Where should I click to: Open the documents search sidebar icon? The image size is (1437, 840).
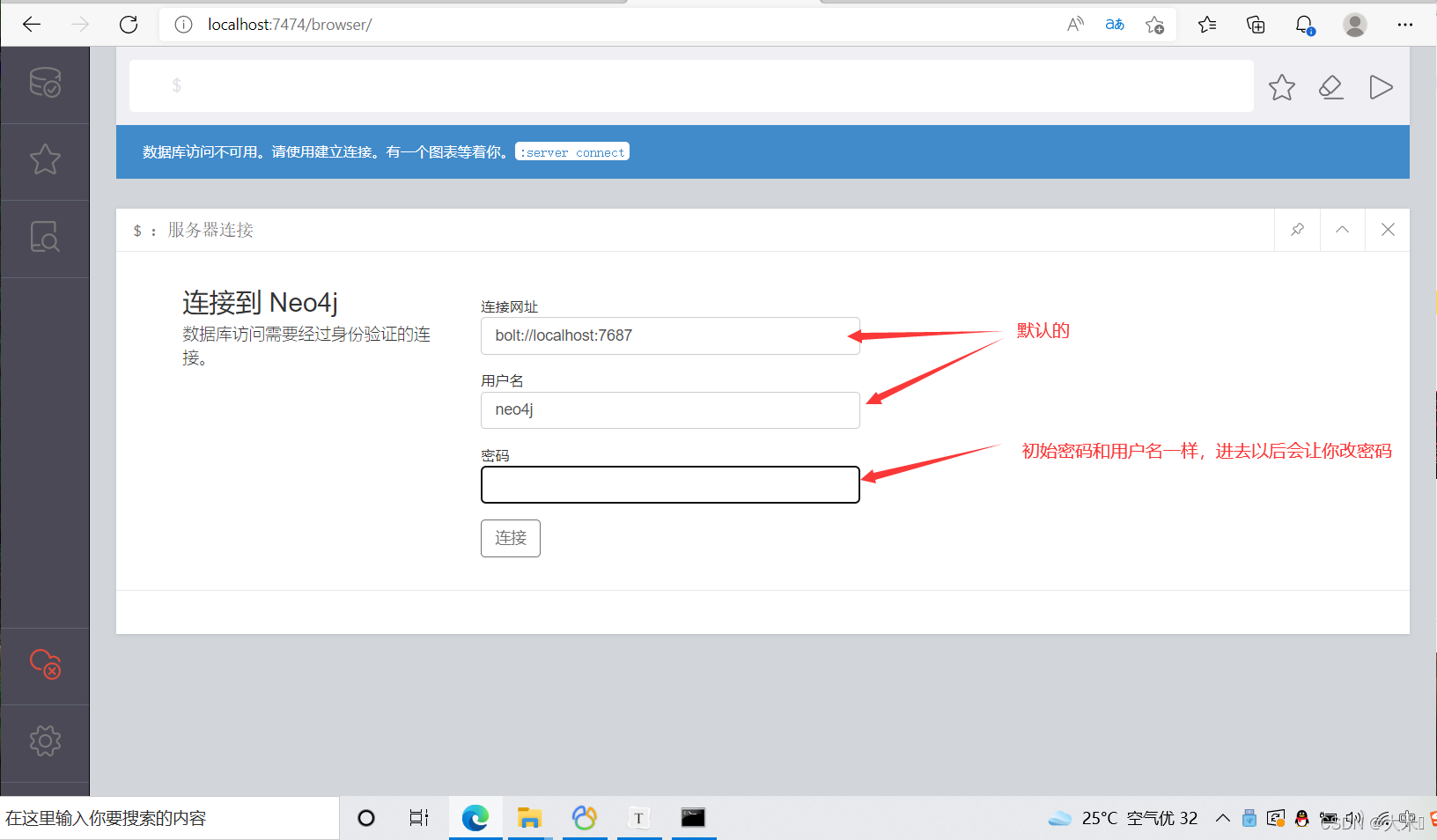coord(45,237)
